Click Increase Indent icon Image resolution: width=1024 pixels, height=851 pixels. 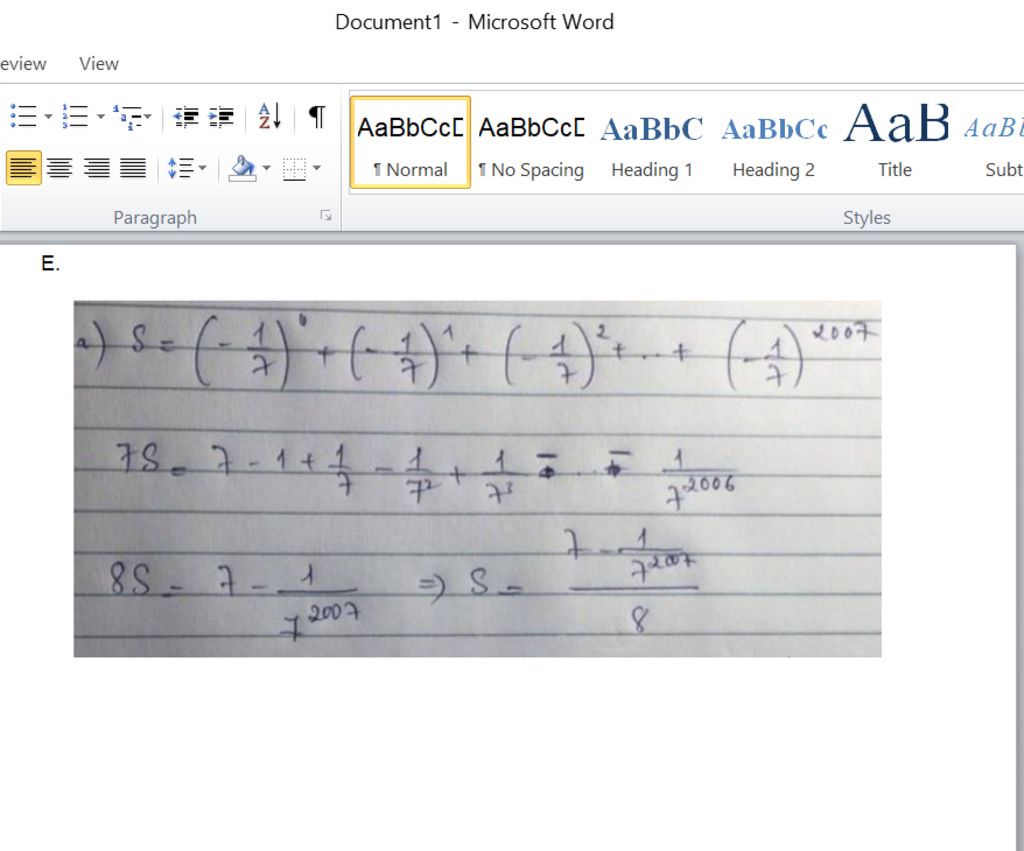pyautogui.click(x=221, y=117)
